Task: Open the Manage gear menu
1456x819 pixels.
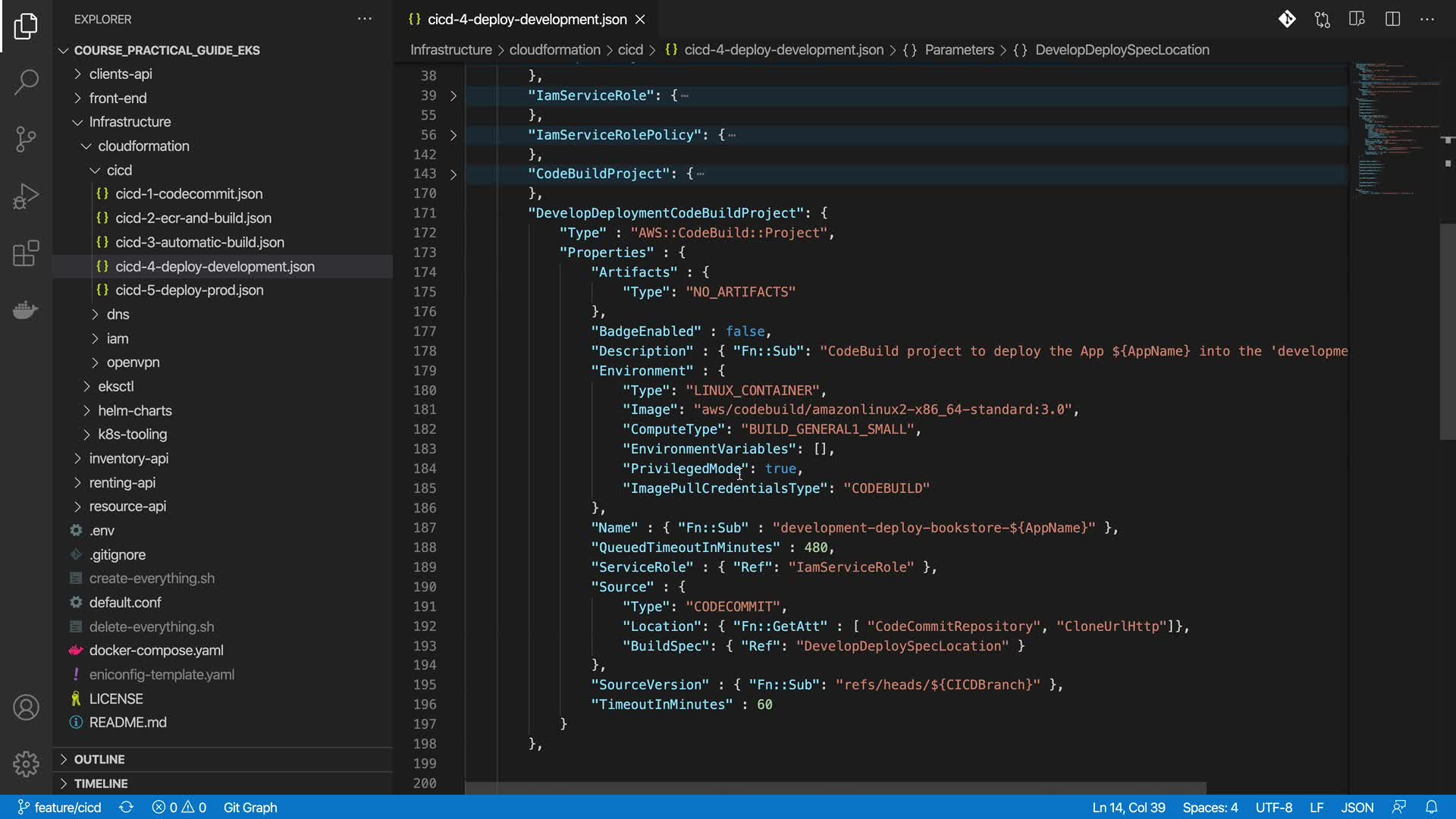Action: 26,764
